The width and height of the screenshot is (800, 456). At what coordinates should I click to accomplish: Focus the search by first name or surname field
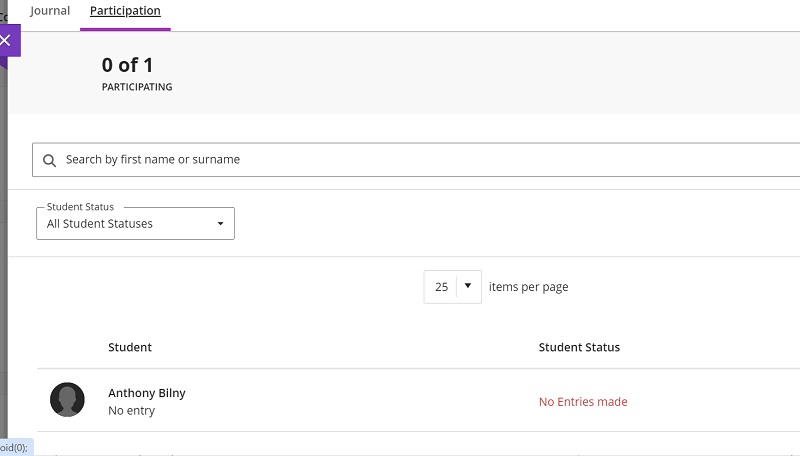pyautogui.click(x=400, y=160)
